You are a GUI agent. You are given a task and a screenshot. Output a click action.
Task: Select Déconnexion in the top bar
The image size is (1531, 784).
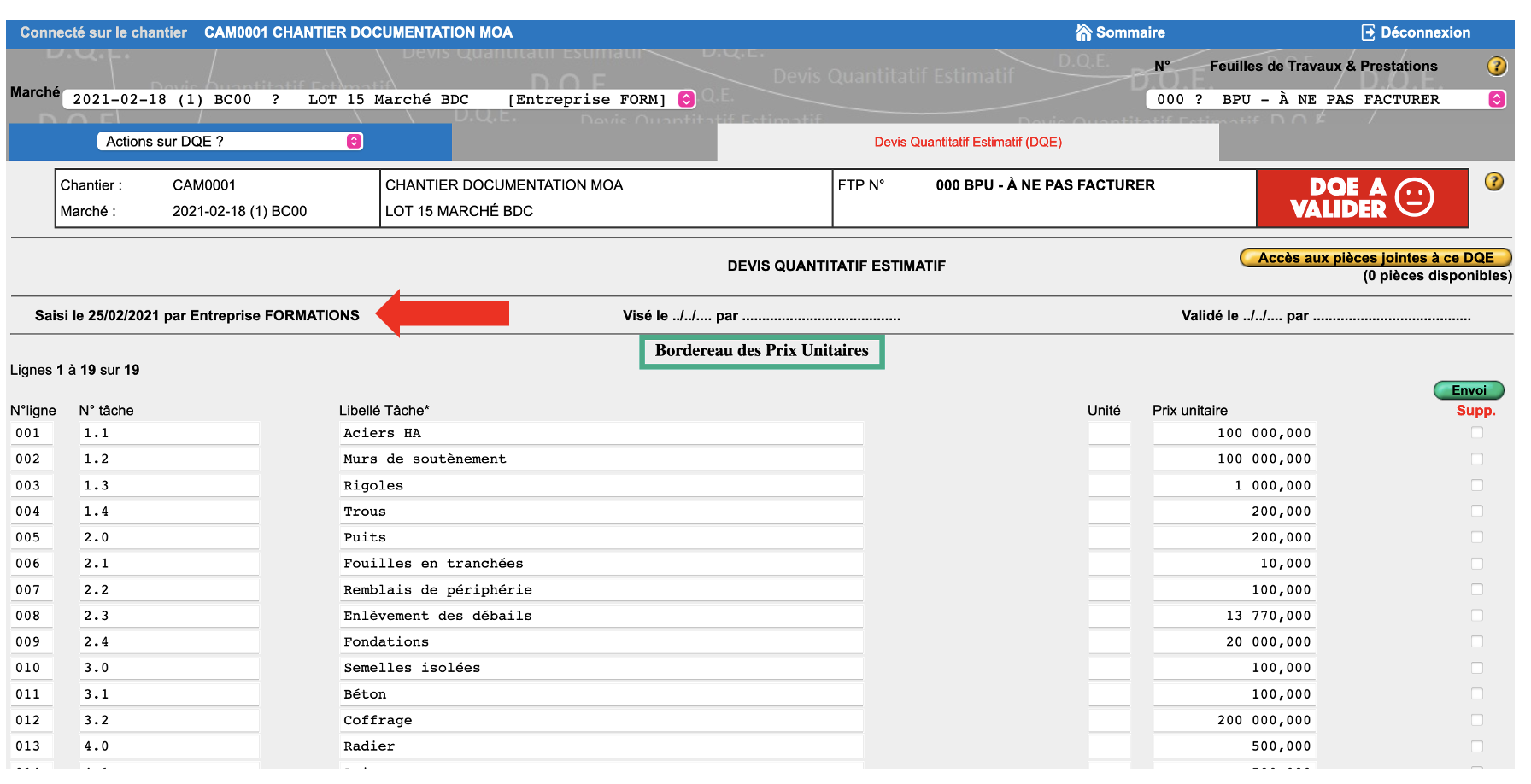[x=1425, y=32]
